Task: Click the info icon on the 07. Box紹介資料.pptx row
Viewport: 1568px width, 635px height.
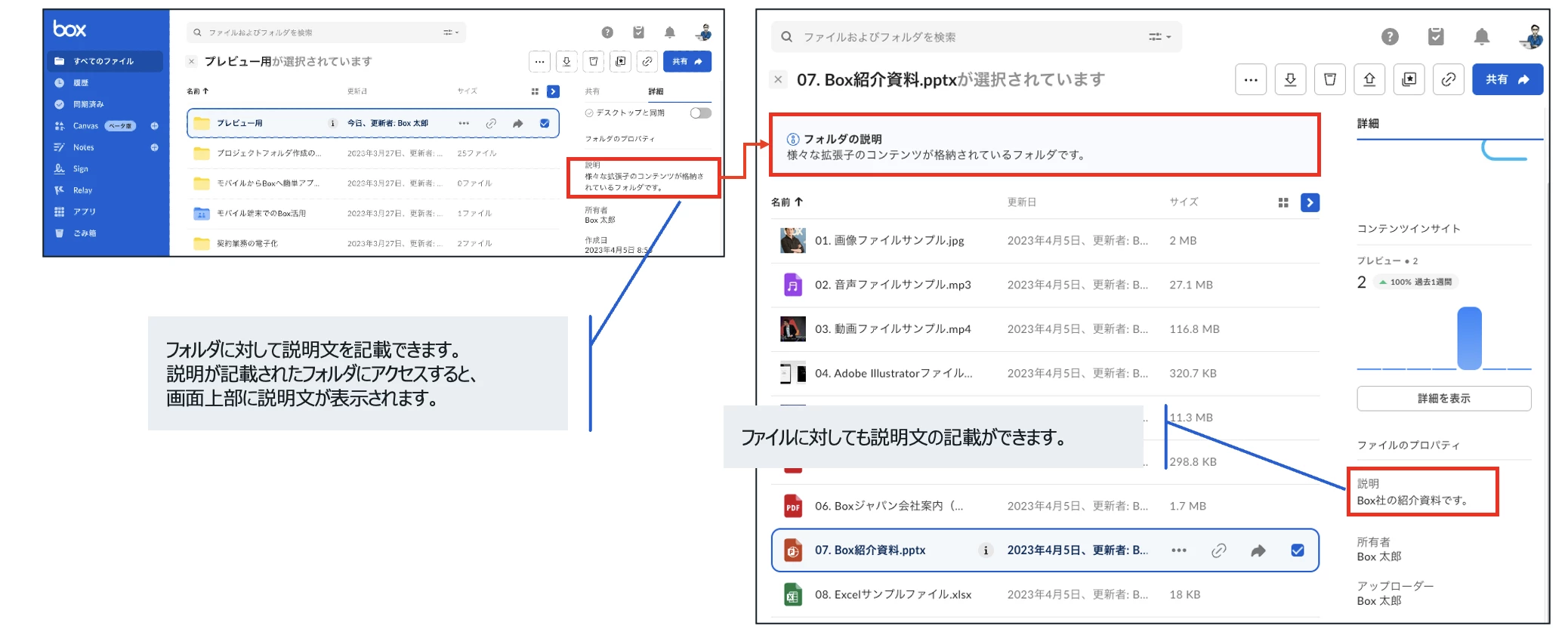Action: click(x=985, y=550)
